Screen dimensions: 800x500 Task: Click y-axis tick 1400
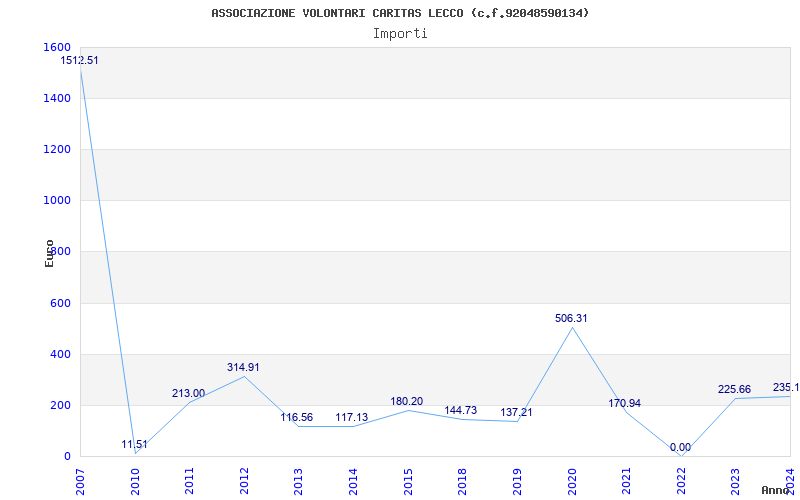coord(58,98)
